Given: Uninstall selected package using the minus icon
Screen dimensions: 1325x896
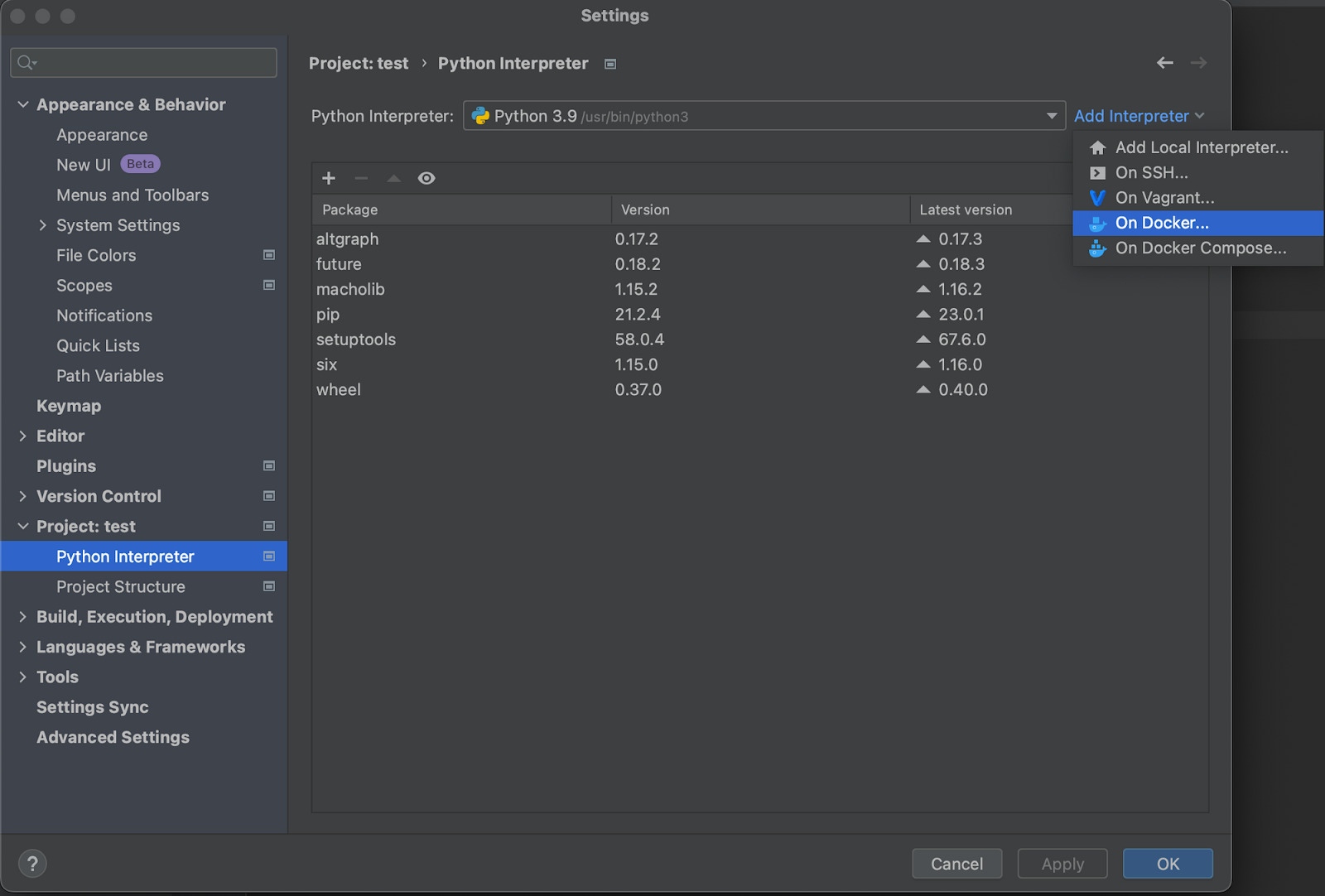Looking at the screenshot, I should pyautogui.click(x=360, y=178).
